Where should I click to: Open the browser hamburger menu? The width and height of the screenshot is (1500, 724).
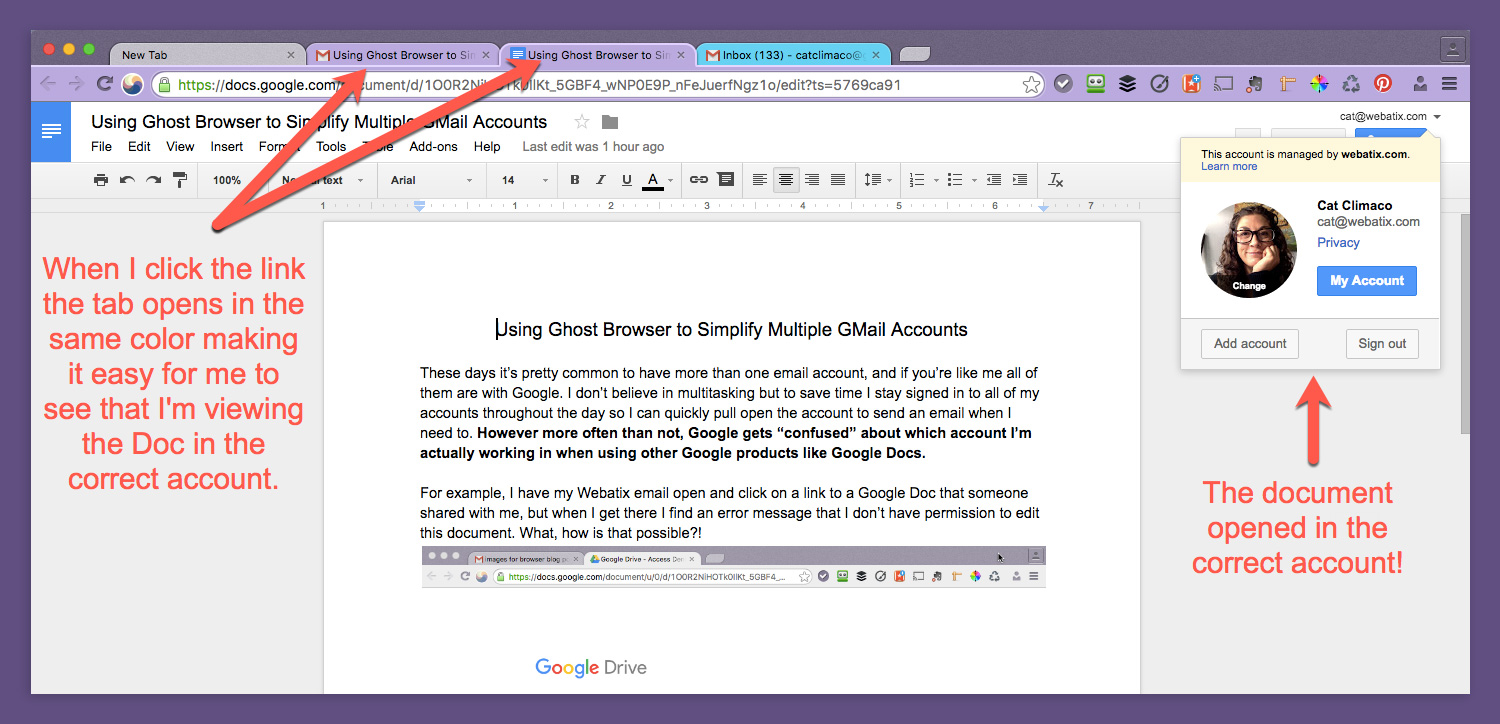1449,85
